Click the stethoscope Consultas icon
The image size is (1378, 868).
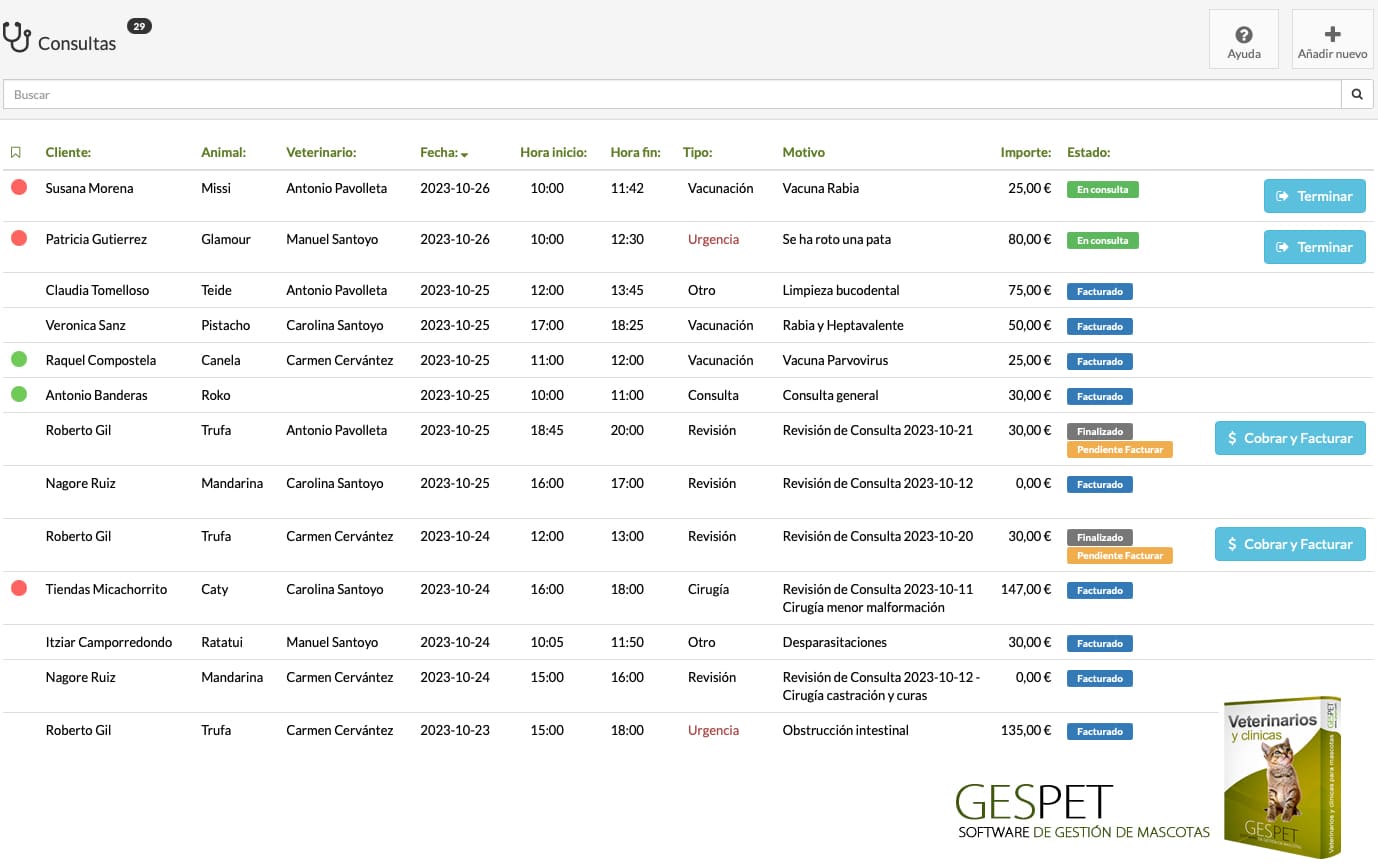(x=16, y=37)
